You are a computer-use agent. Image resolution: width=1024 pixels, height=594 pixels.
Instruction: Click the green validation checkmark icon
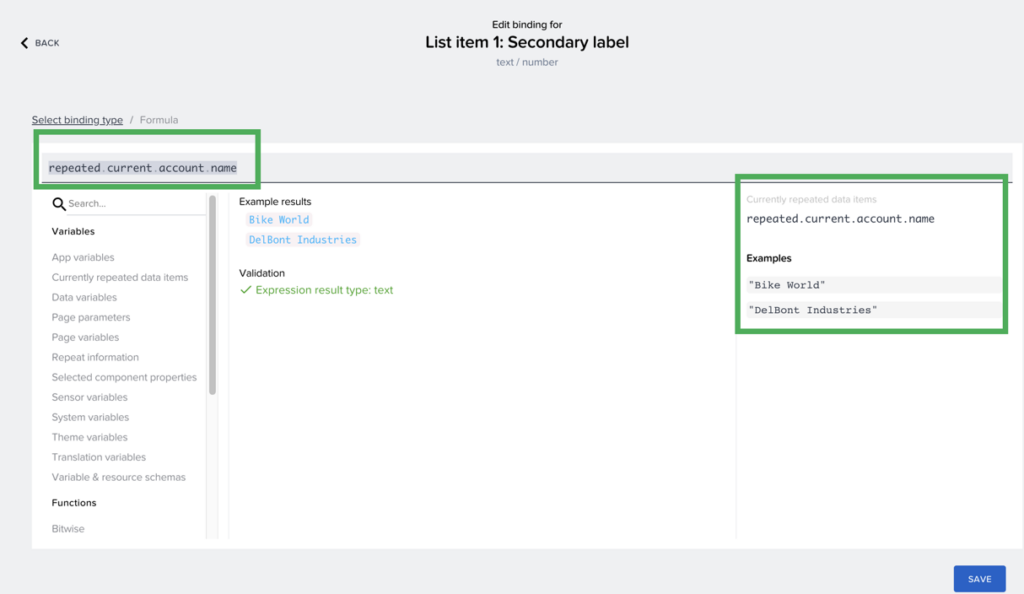point(245,290)
